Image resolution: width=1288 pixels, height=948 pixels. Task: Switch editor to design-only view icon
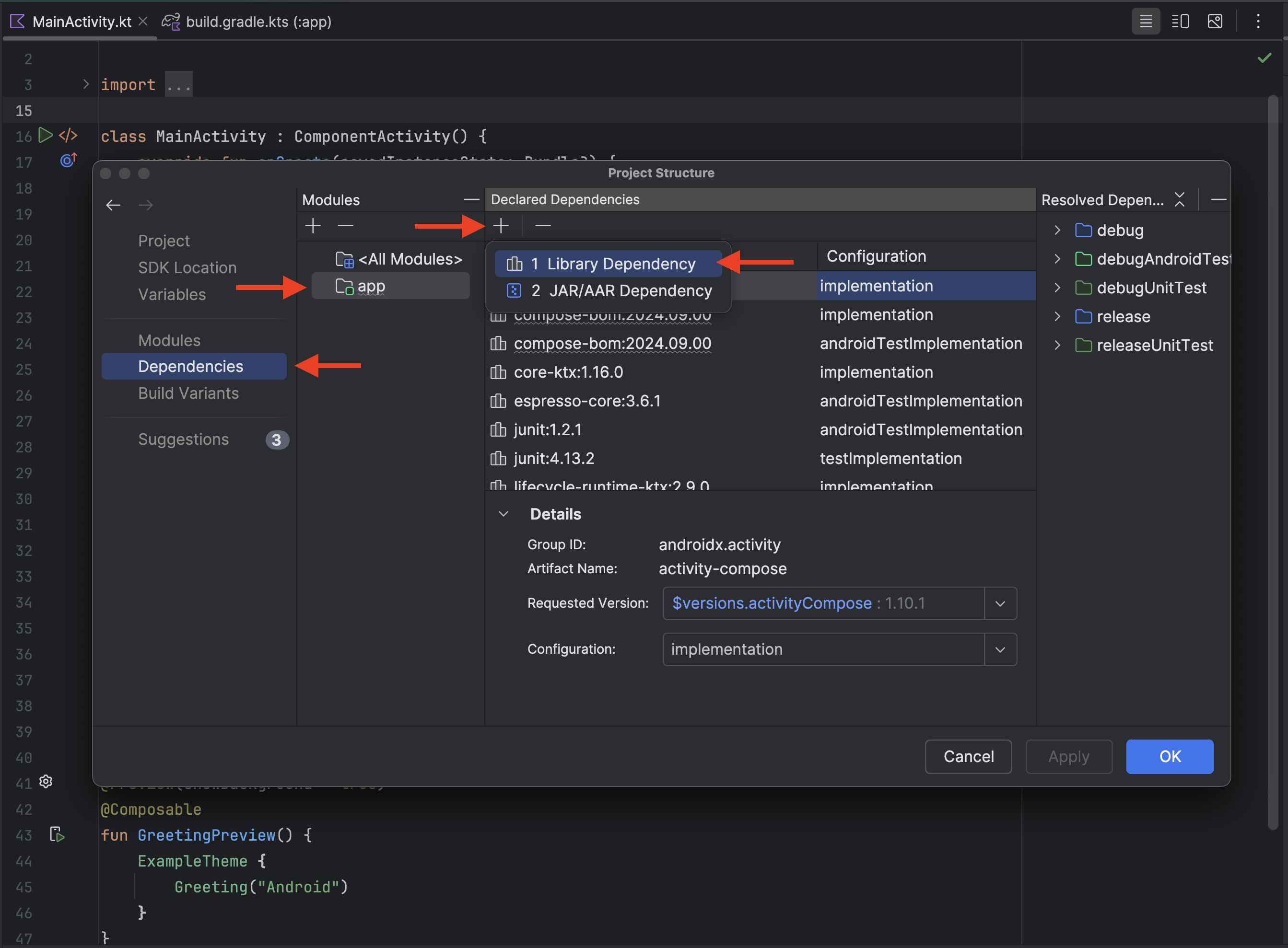click(x=1215, y=22)
